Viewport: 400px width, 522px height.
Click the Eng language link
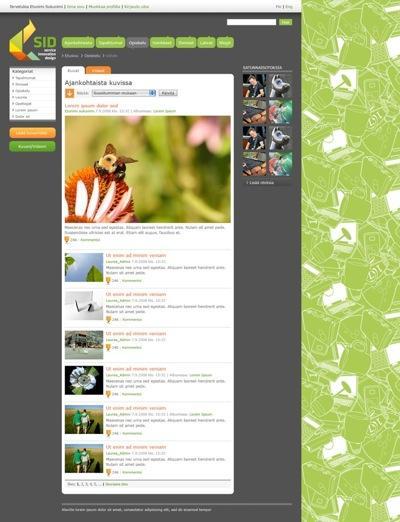(289, 7)
